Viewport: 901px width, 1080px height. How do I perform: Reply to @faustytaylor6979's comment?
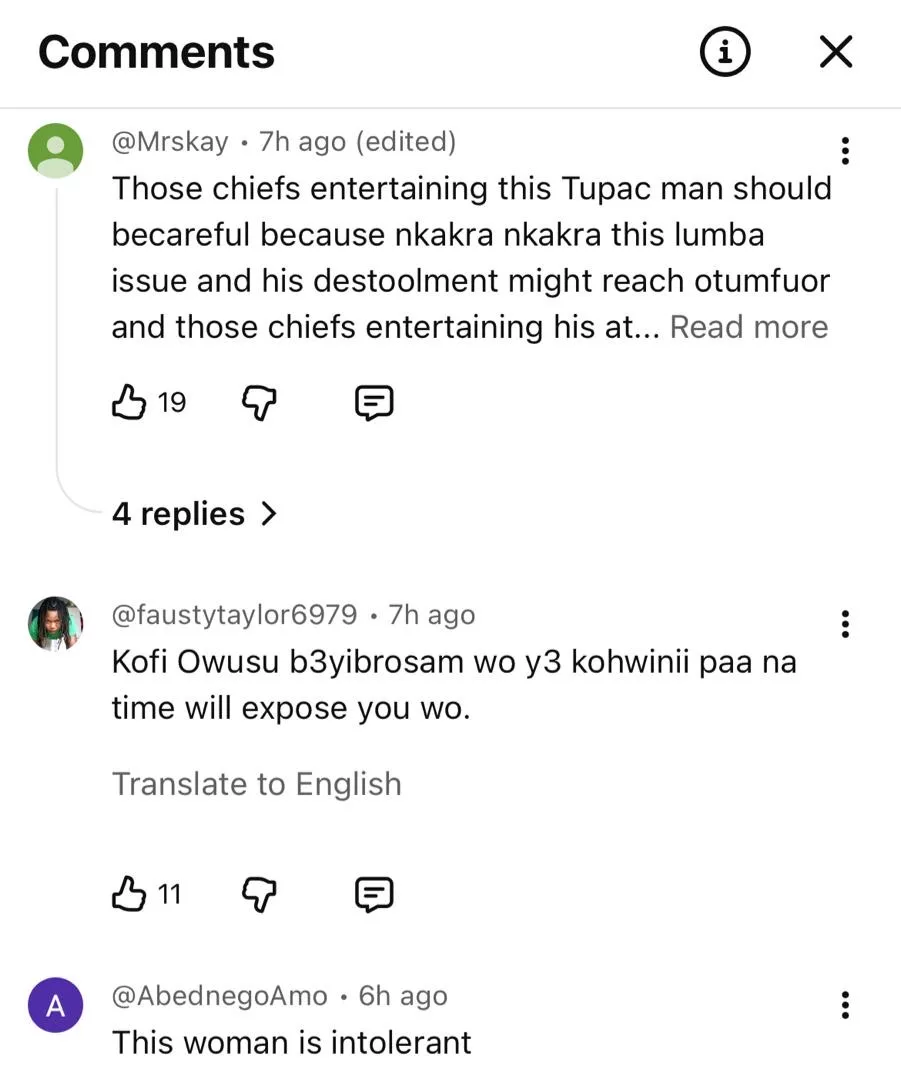(375, 893)
